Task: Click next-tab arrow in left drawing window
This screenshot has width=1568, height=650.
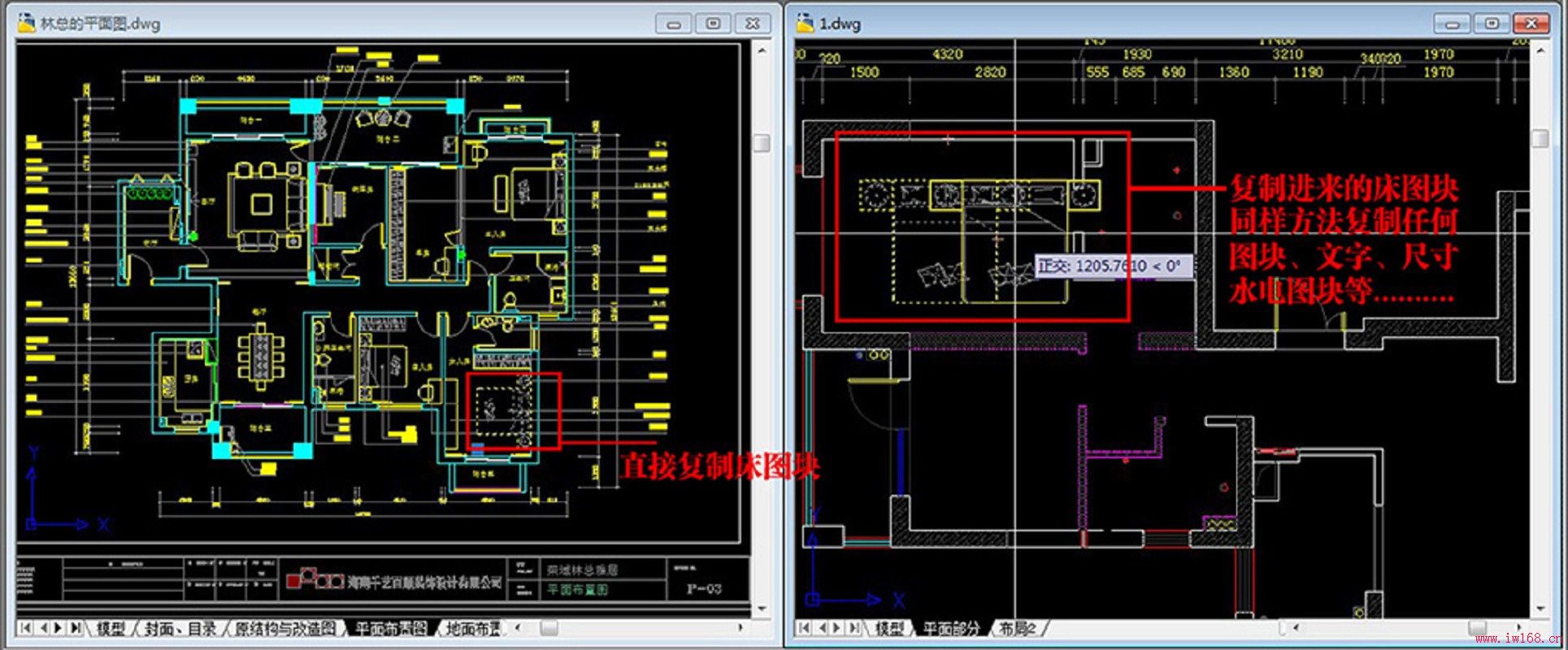Action: click(59, 628)
